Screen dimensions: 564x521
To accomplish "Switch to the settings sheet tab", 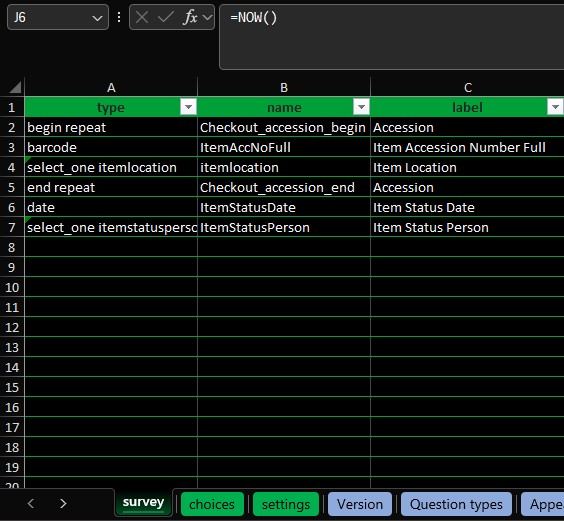I will 286,504.
